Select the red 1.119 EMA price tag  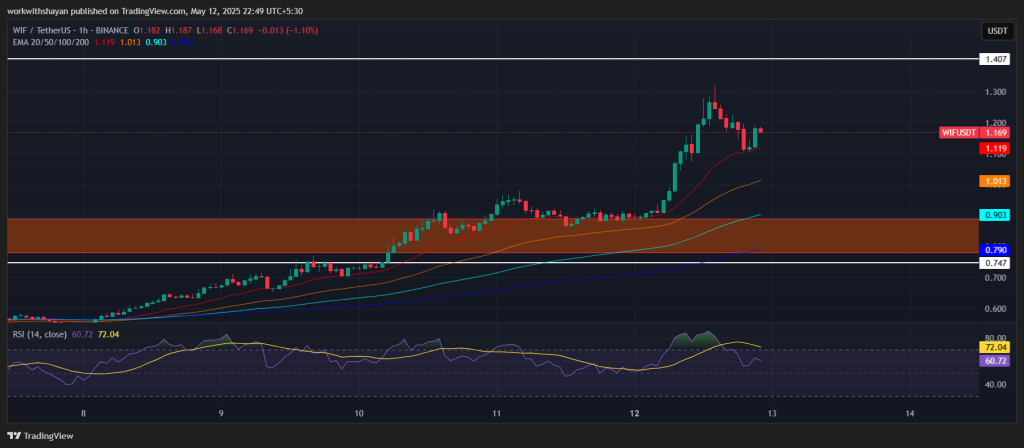pyautogui.click(x=996, y=146)
